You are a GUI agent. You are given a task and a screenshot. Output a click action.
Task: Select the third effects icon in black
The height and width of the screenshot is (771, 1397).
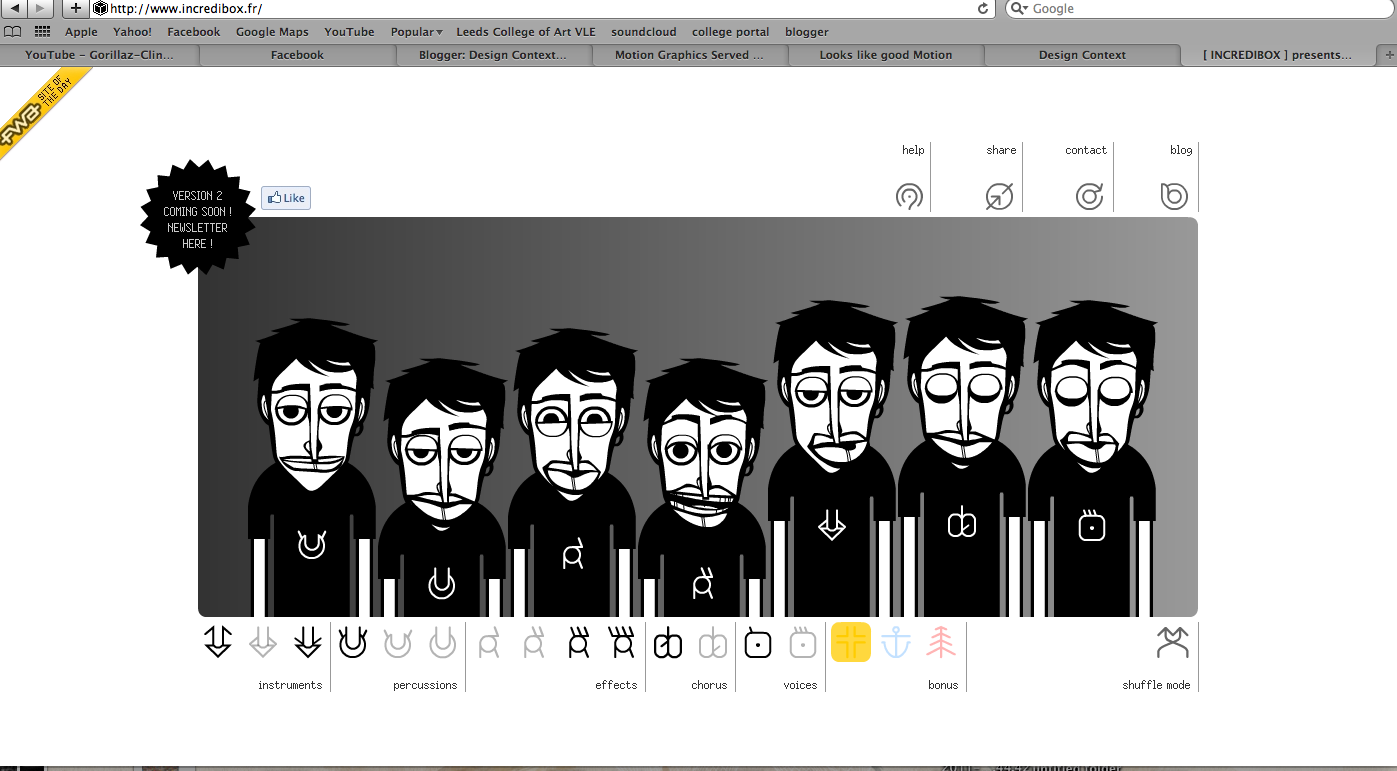(578, 642)
